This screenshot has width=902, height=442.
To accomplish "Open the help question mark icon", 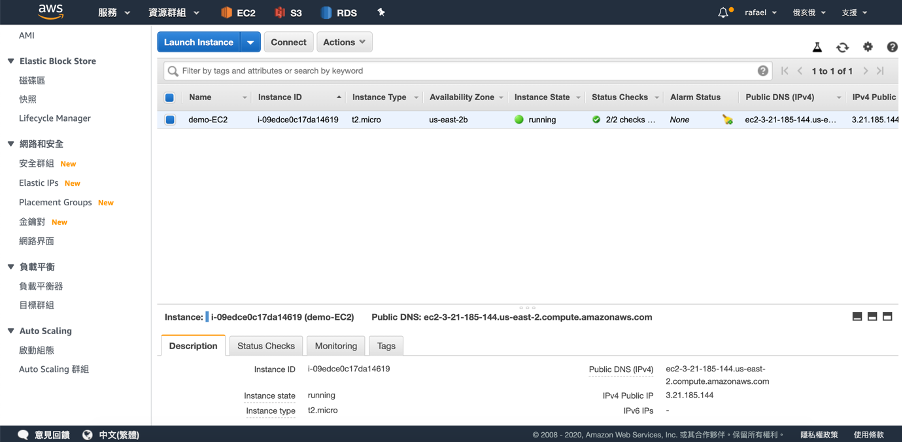I will (x=892, y=47).
